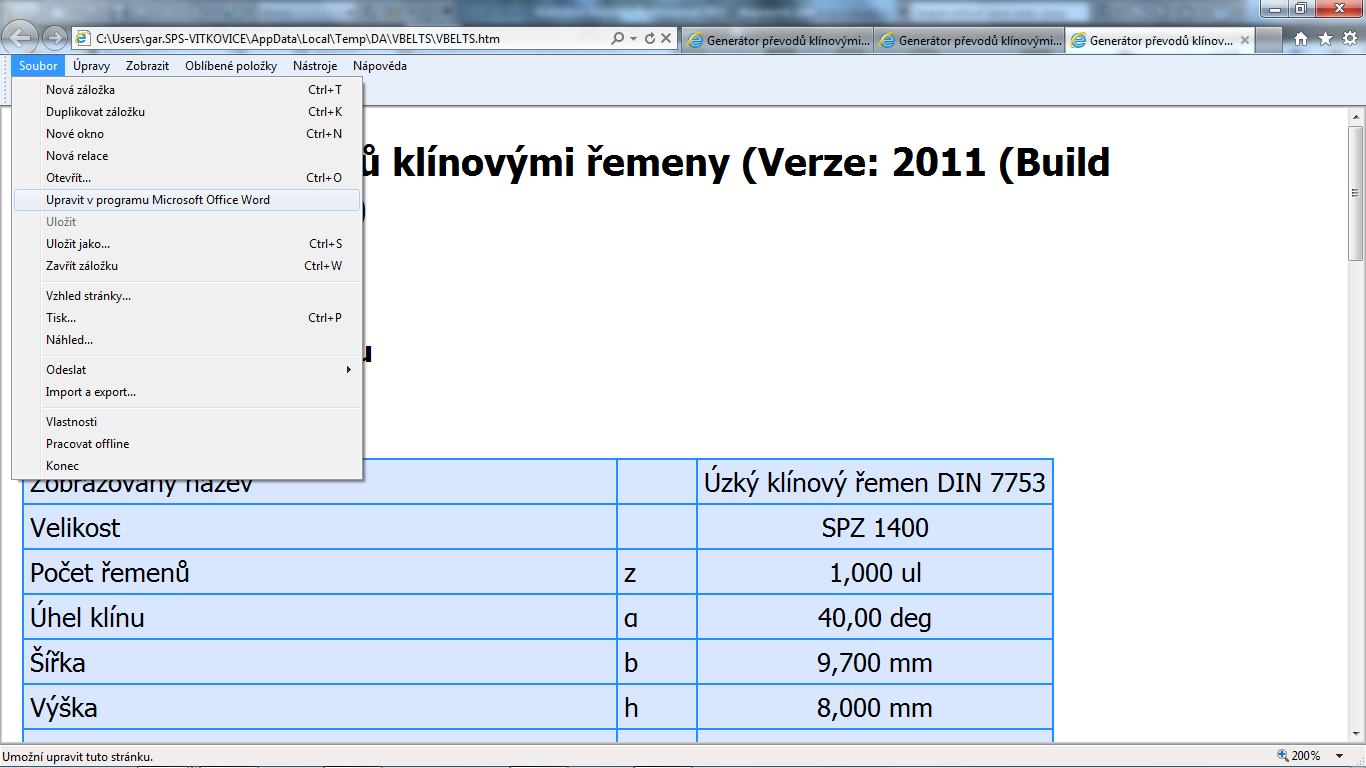Close the active third tab
This screenshot has width=1366, height=768.
point(1244,41)
